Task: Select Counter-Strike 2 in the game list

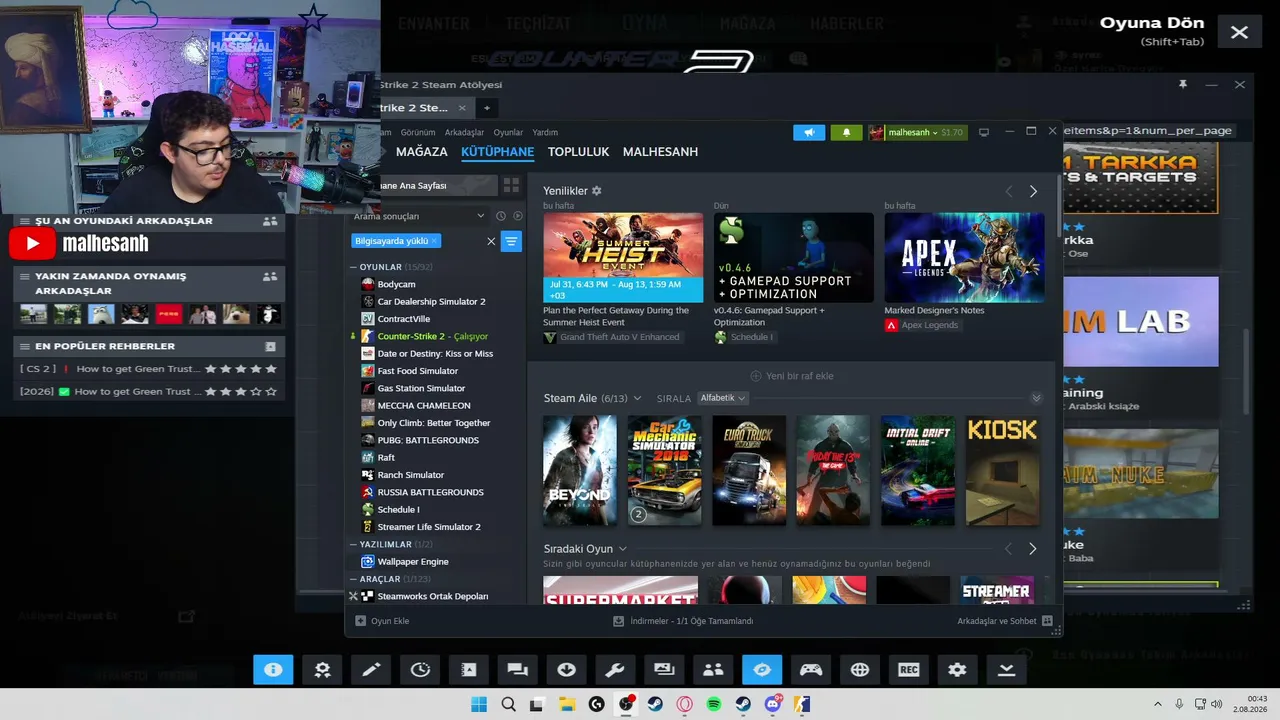Action: (433, 336)
